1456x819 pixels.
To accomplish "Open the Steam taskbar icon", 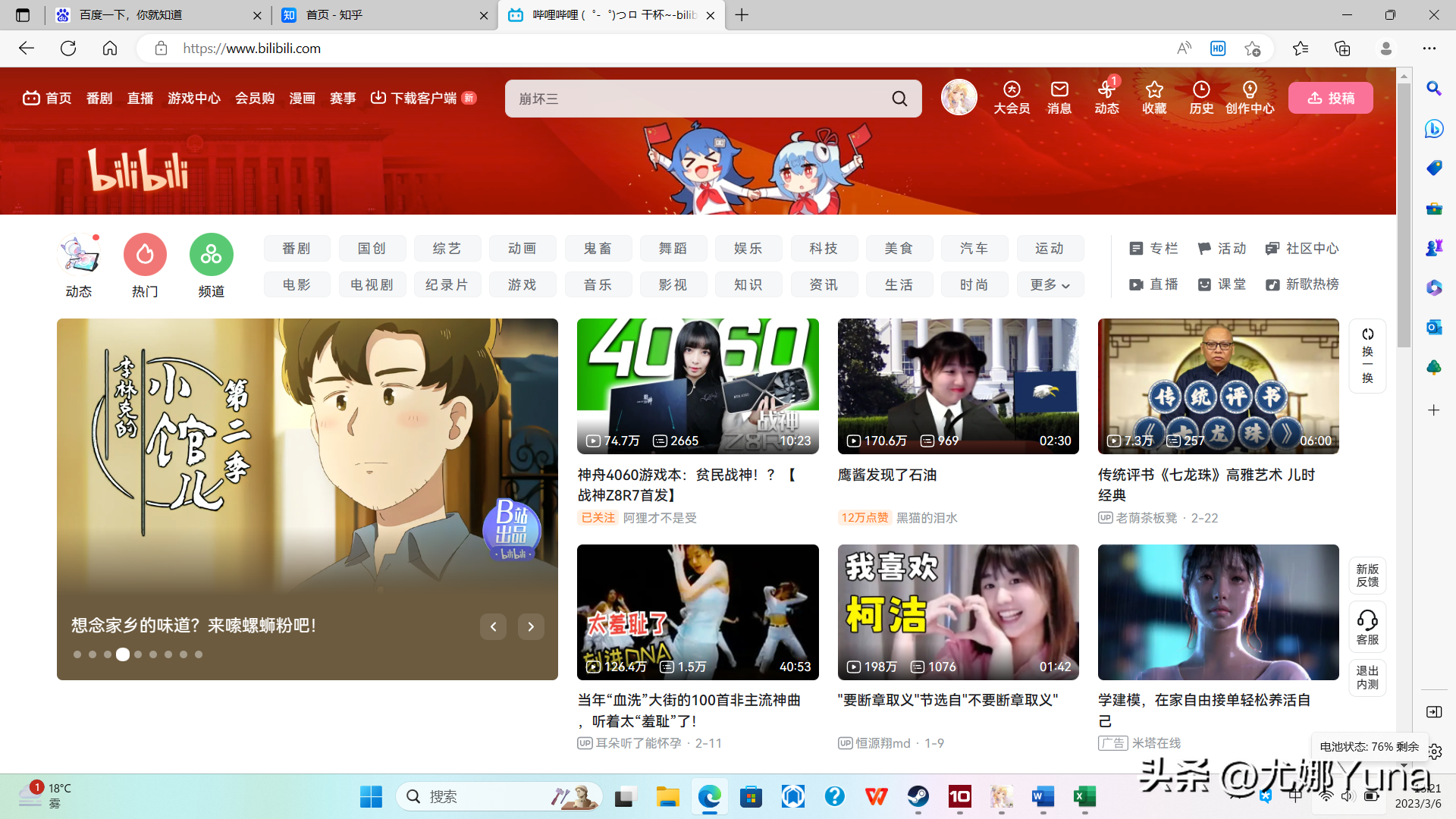I will [x=918, y=796].
